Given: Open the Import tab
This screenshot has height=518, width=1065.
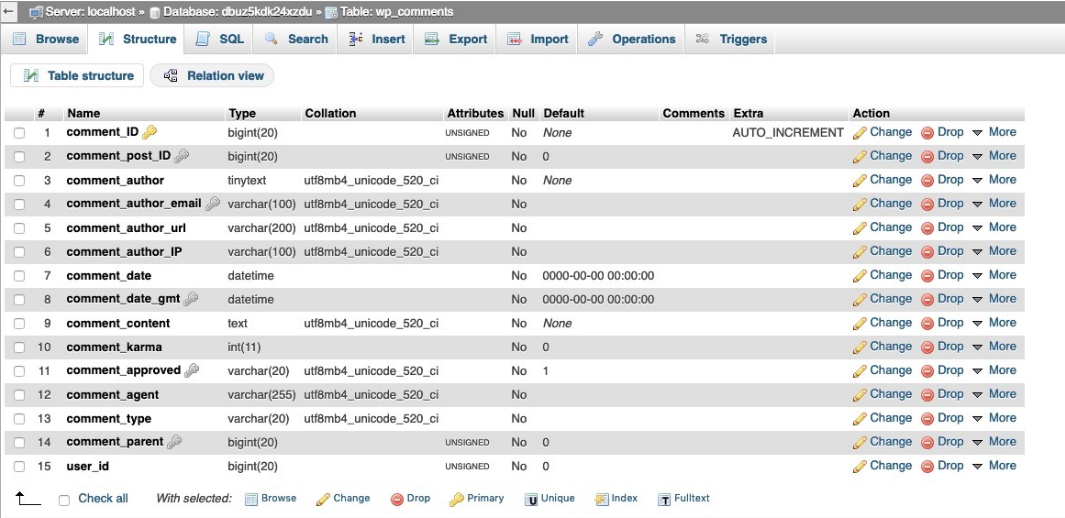Looking at the screenshot, I should [x=537, y=39].
